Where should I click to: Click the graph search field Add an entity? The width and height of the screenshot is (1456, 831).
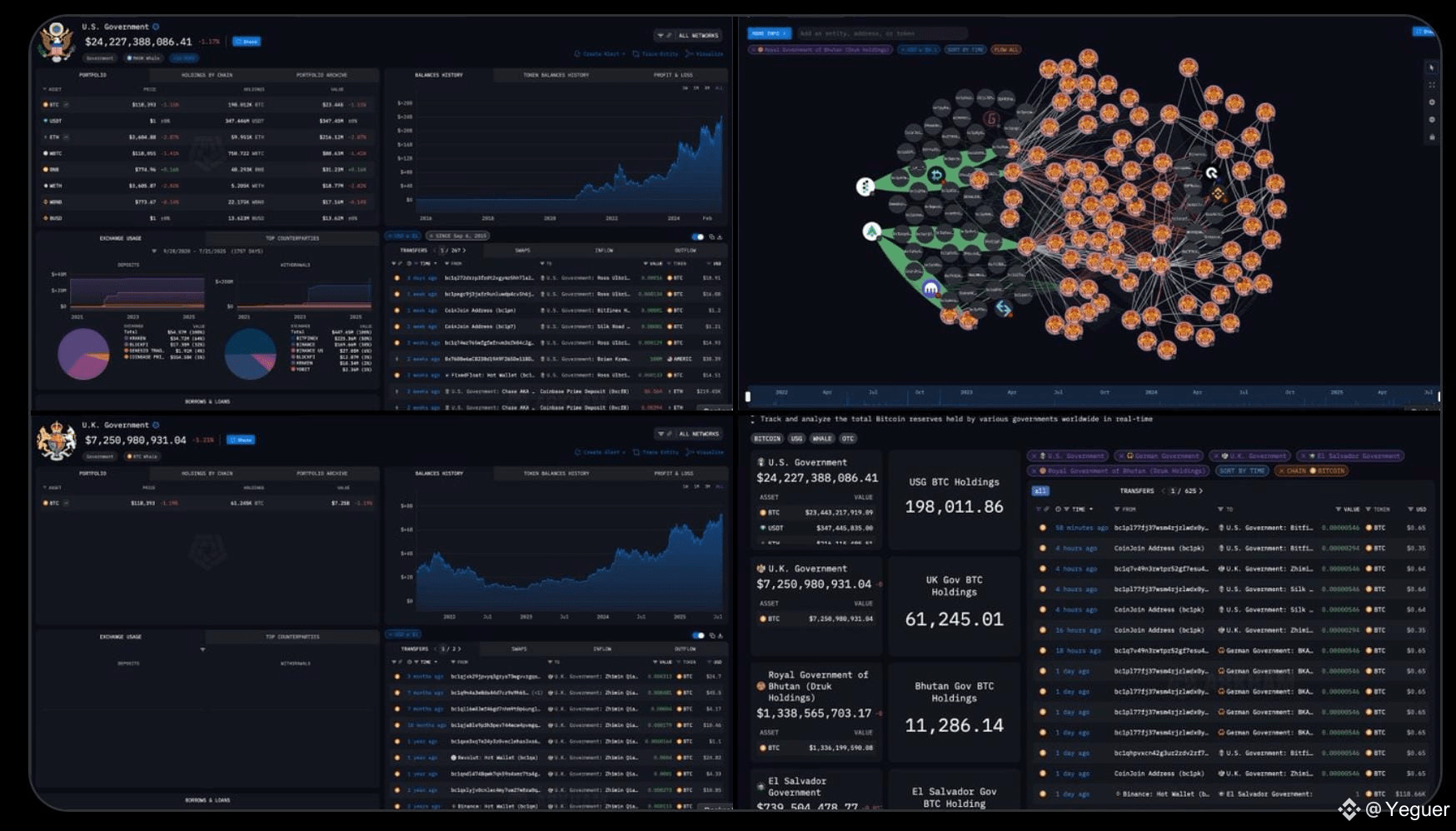pos(881,33)
